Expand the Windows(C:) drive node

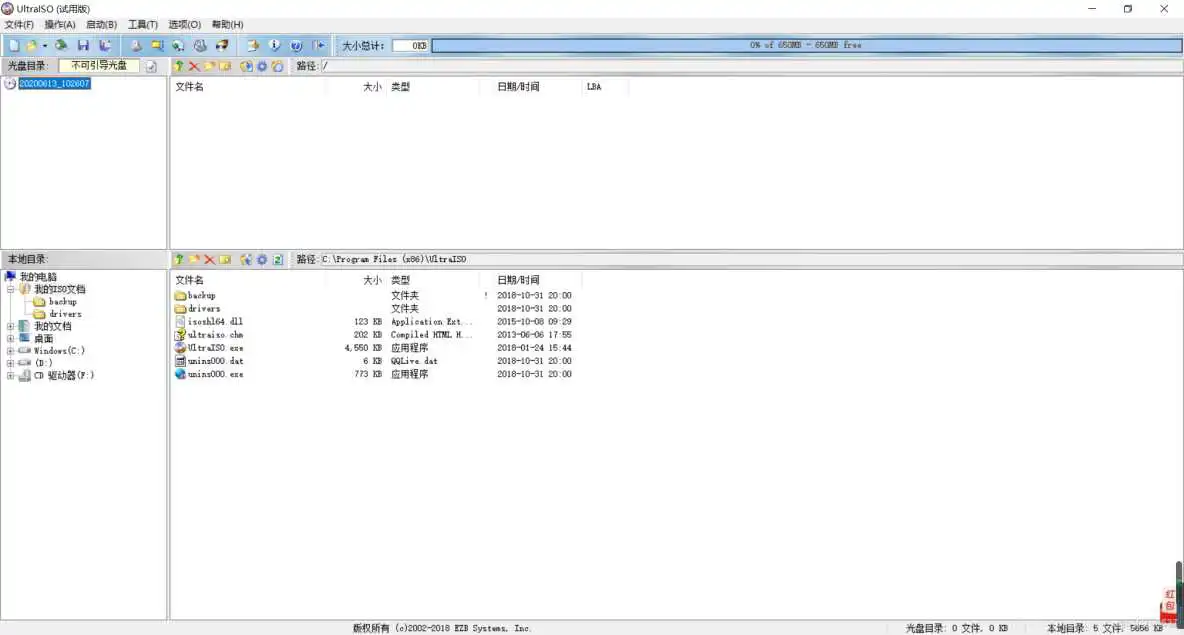tap(9, 350)
